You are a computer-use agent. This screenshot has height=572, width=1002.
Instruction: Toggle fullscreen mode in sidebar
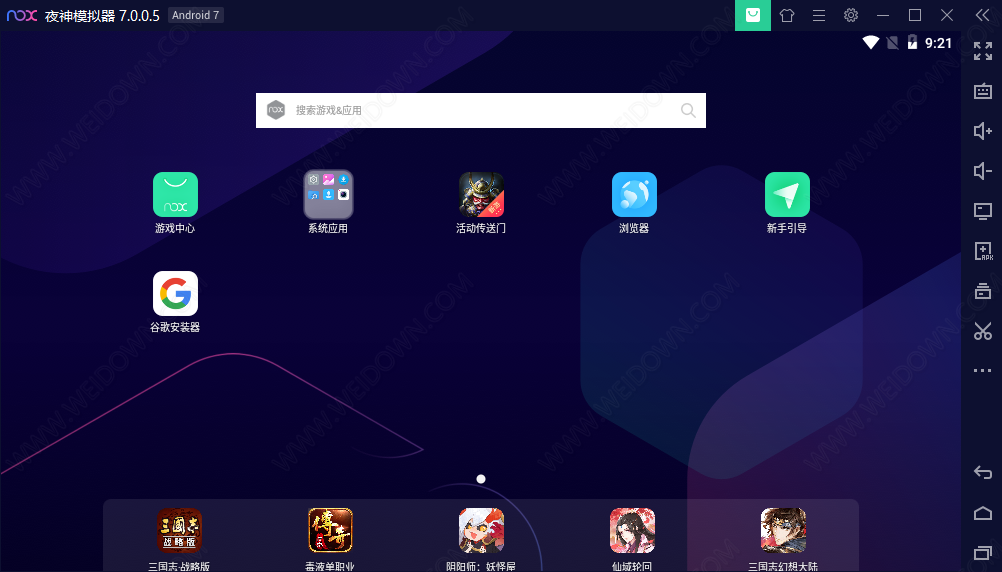tap(983, 51)
